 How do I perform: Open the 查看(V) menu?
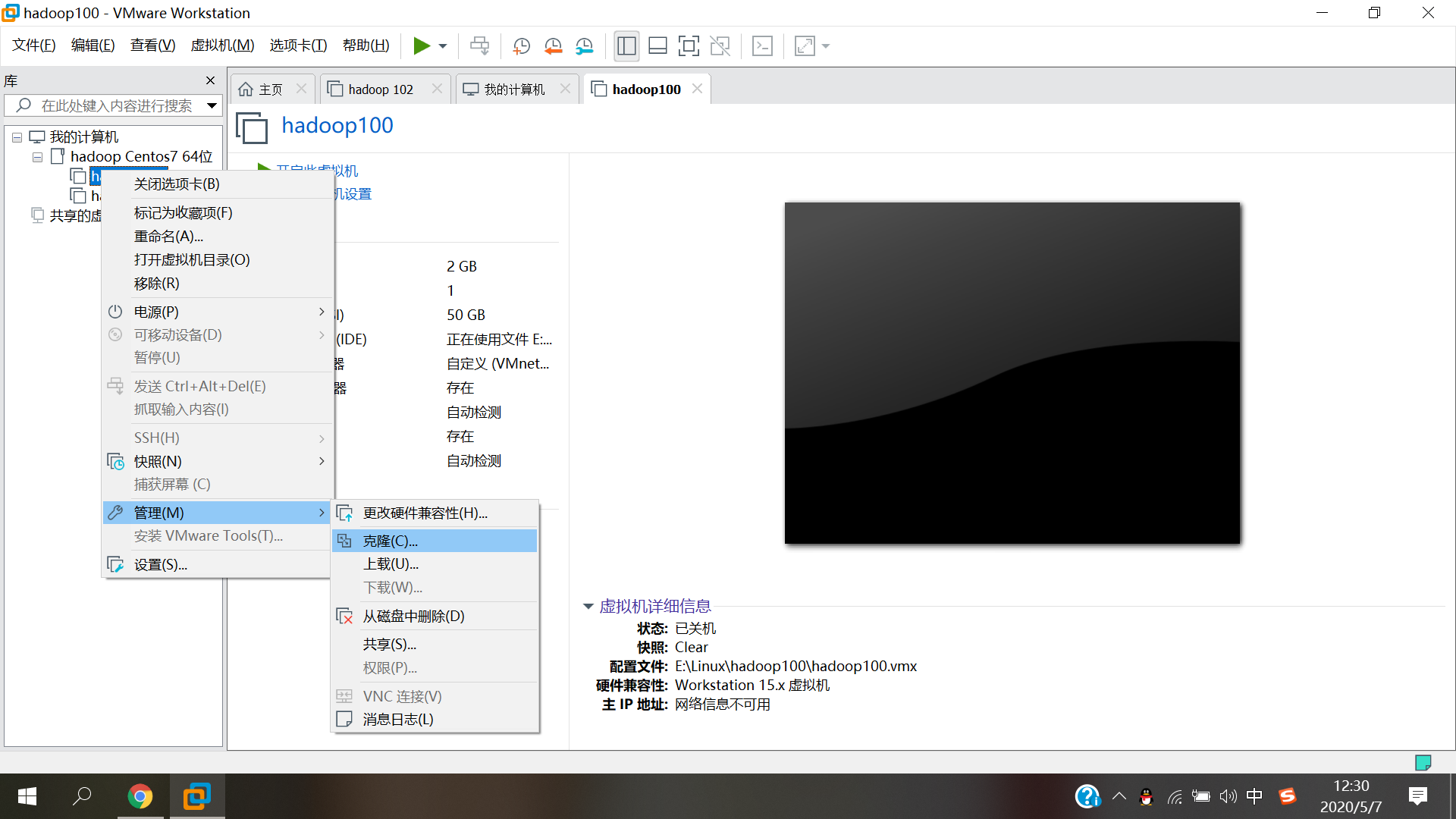[x=152, y=45]
